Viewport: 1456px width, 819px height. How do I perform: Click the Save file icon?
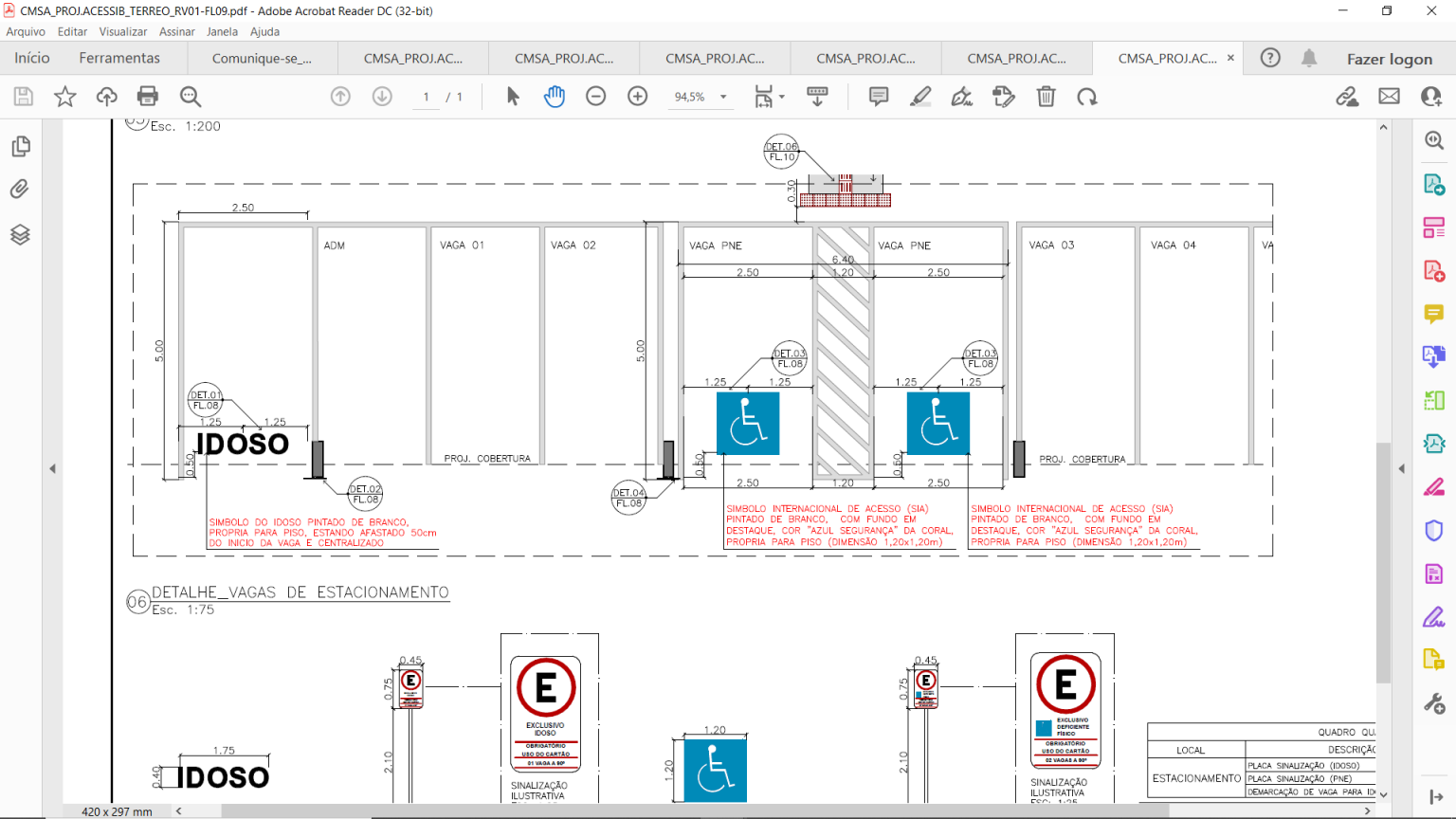(24, 97)
